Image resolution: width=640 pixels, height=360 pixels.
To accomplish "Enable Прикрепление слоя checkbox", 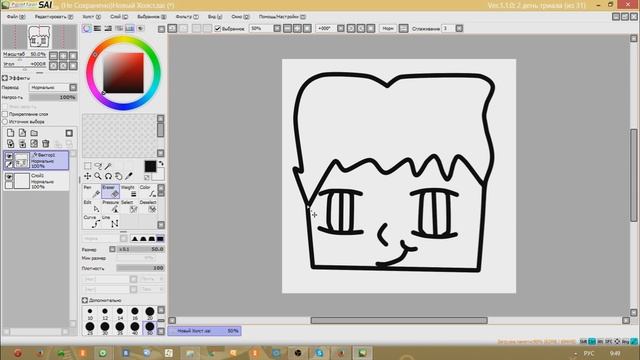I will [x=5, y=114].
